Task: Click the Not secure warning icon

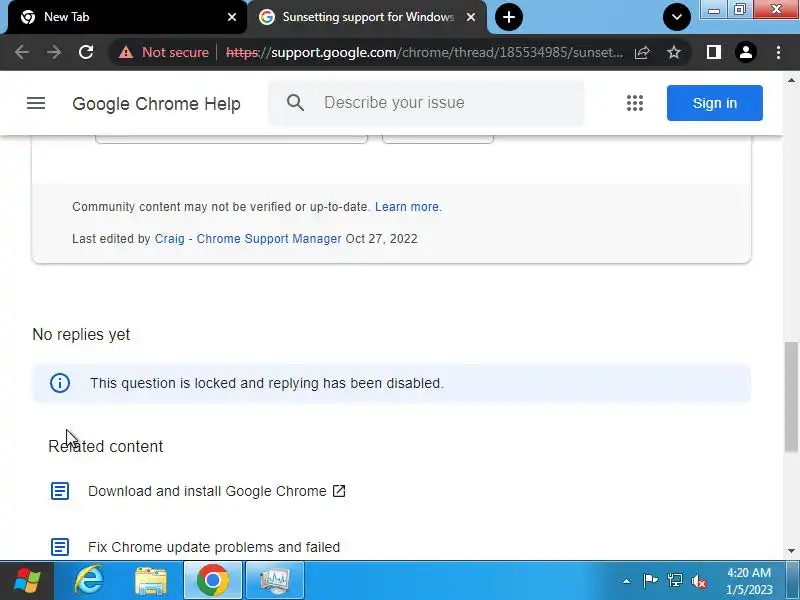Action: click(126, 52)
